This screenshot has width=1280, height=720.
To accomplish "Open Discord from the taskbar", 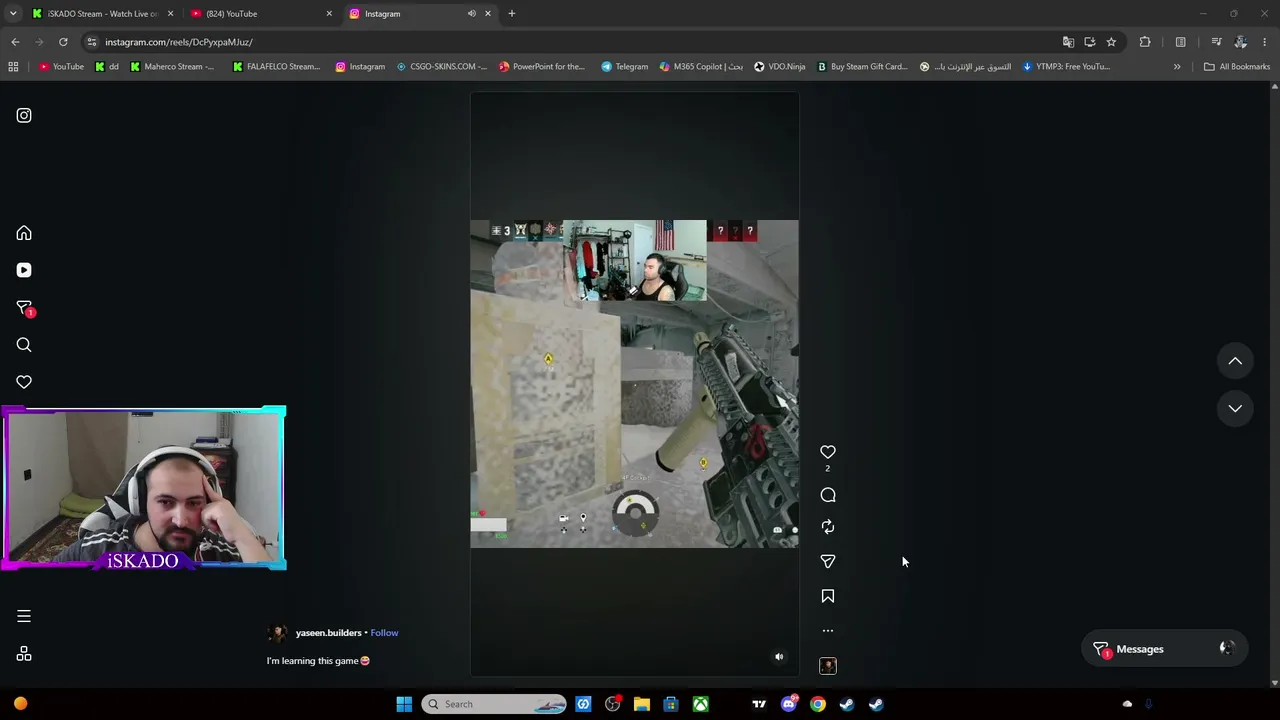I will pyautogui.click(x=789, y=704).
